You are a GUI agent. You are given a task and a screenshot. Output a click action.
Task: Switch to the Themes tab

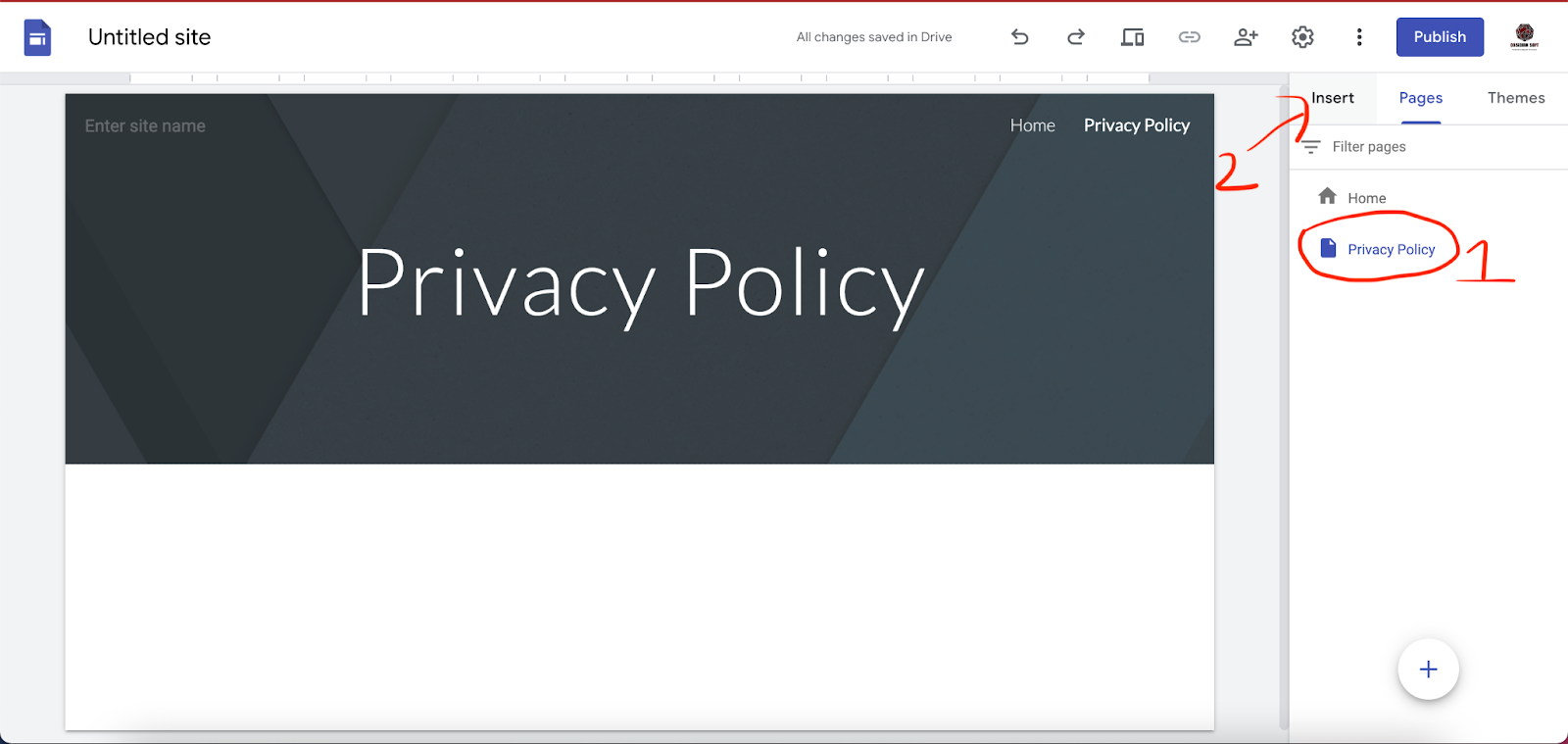click(x=1515, y=98)
